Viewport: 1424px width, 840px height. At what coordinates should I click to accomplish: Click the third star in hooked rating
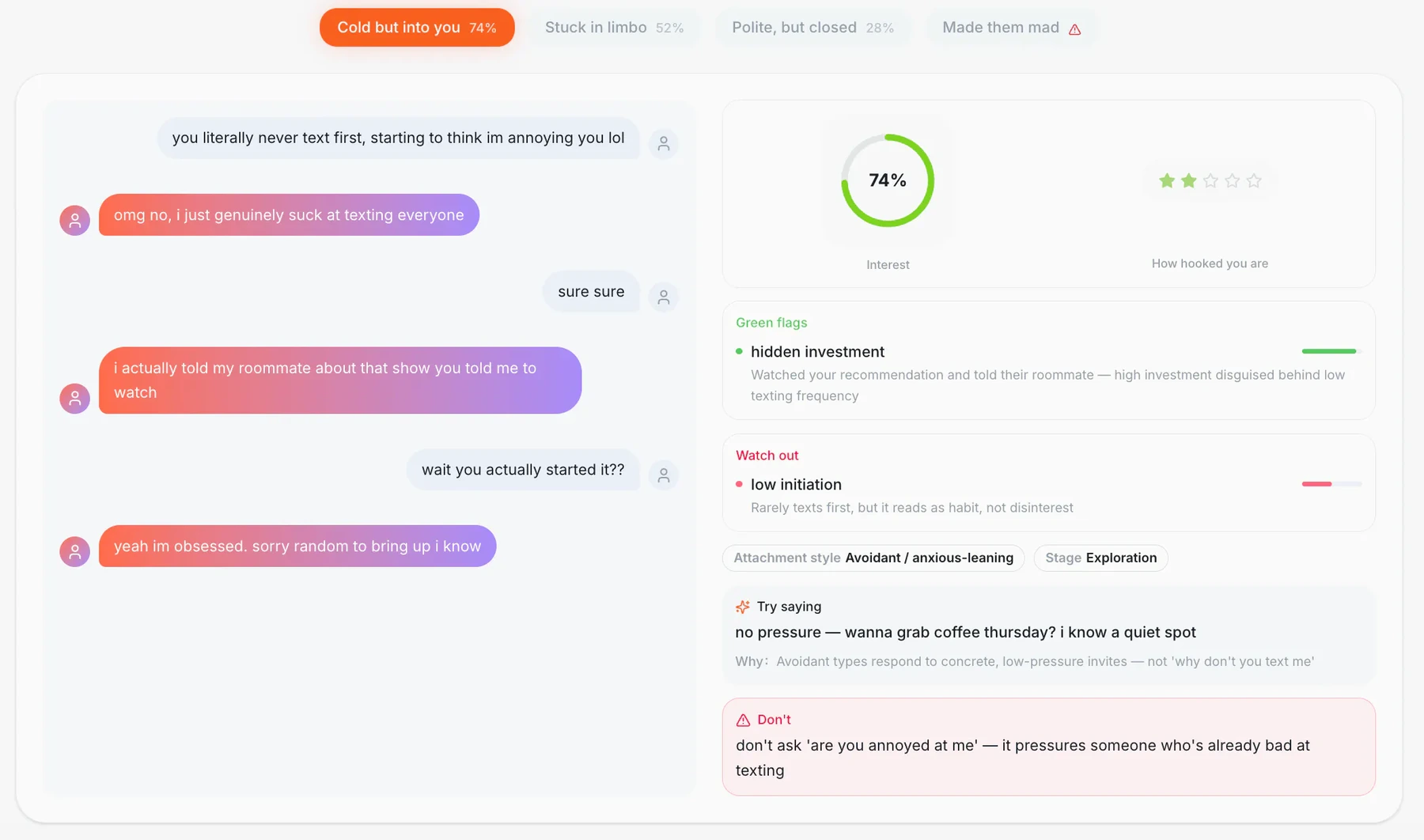1210,181
